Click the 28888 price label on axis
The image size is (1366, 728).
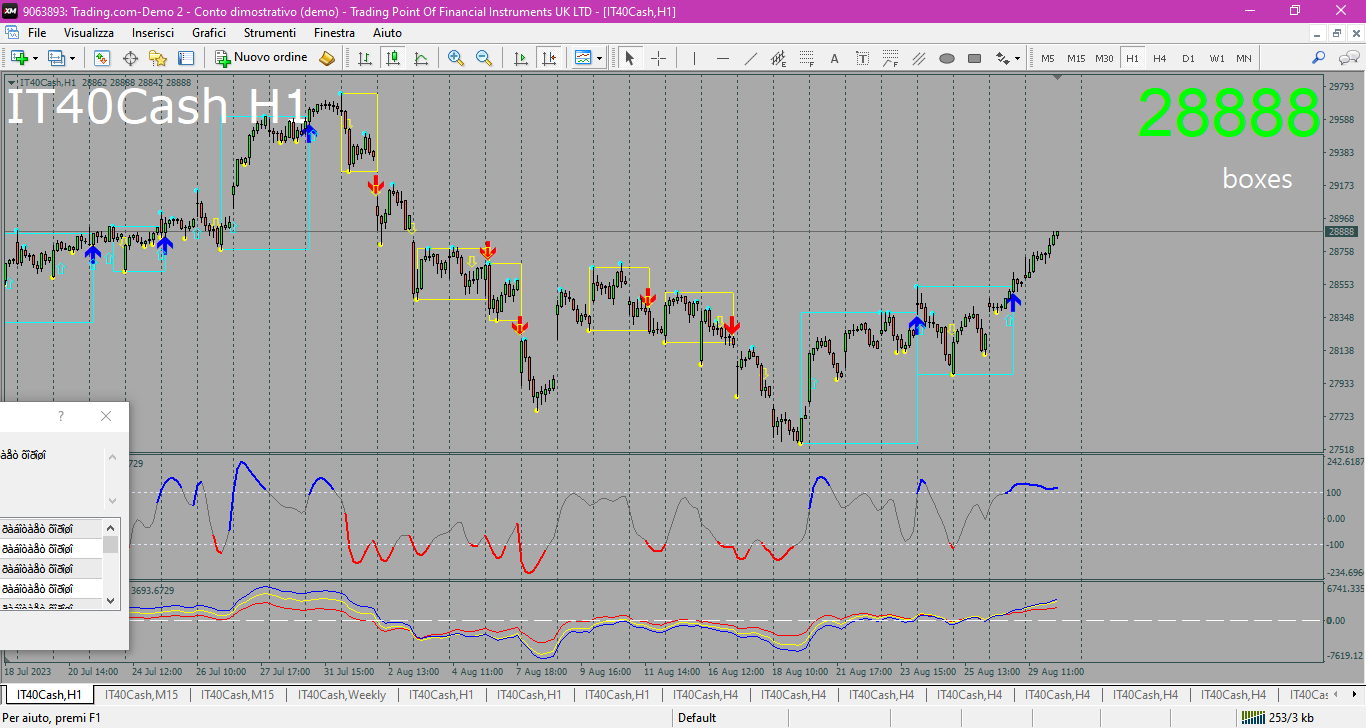tap(1341, 231)
